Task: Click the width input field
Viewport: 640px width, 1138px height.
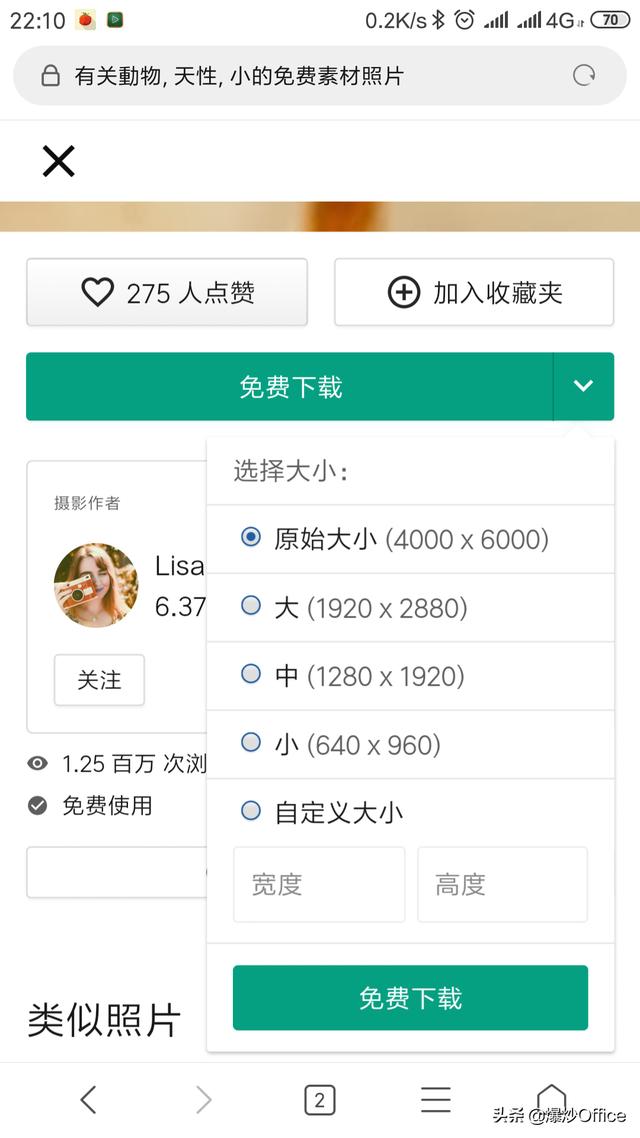Action: [x=319, y=884]
